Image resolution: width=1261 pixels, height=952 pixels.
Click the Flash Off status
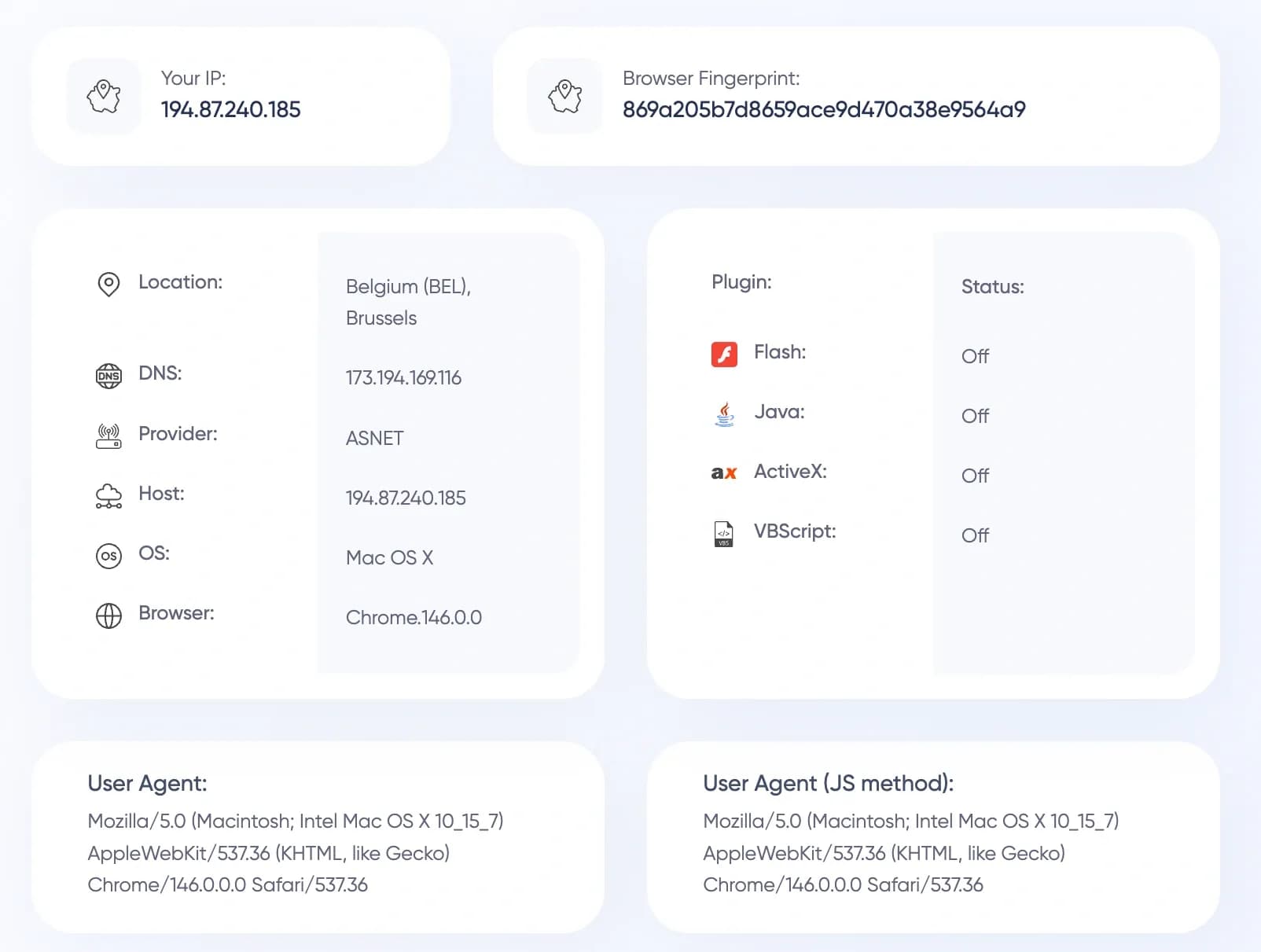(x=975, y=357)
